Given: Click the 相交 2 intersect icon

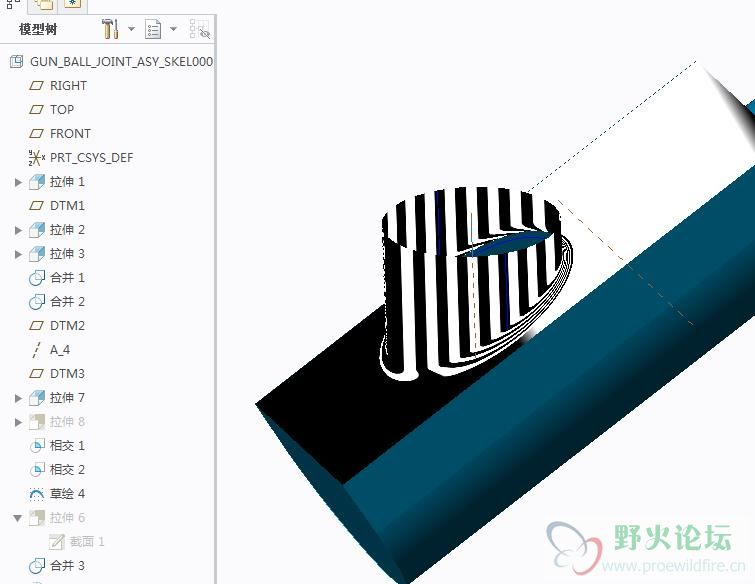Looking at the screenshot, I should (37, 470).
